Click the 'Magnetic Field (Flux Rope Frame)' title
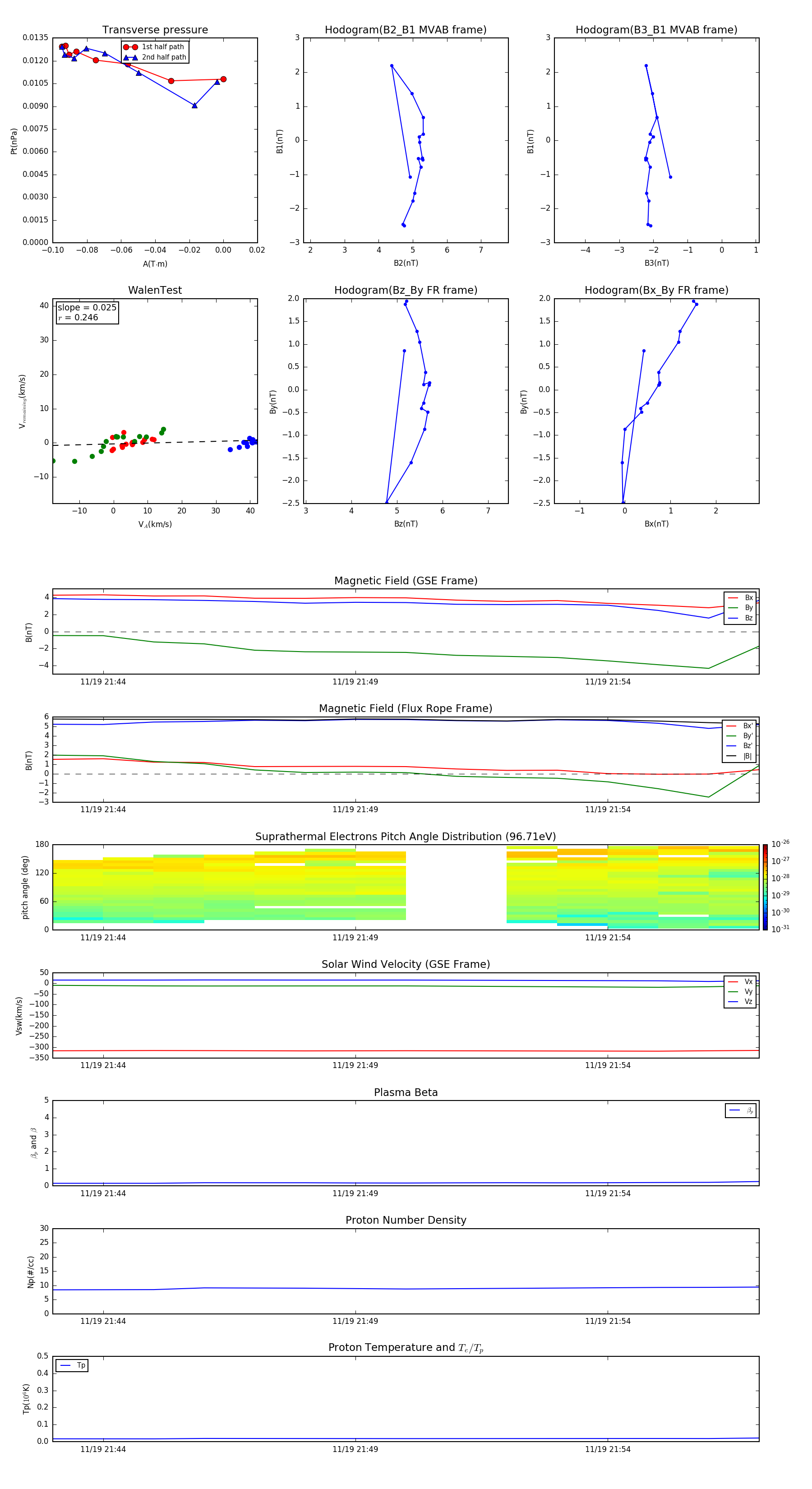This screenshot has width=812, height=1489. click(x=406, y=709)
